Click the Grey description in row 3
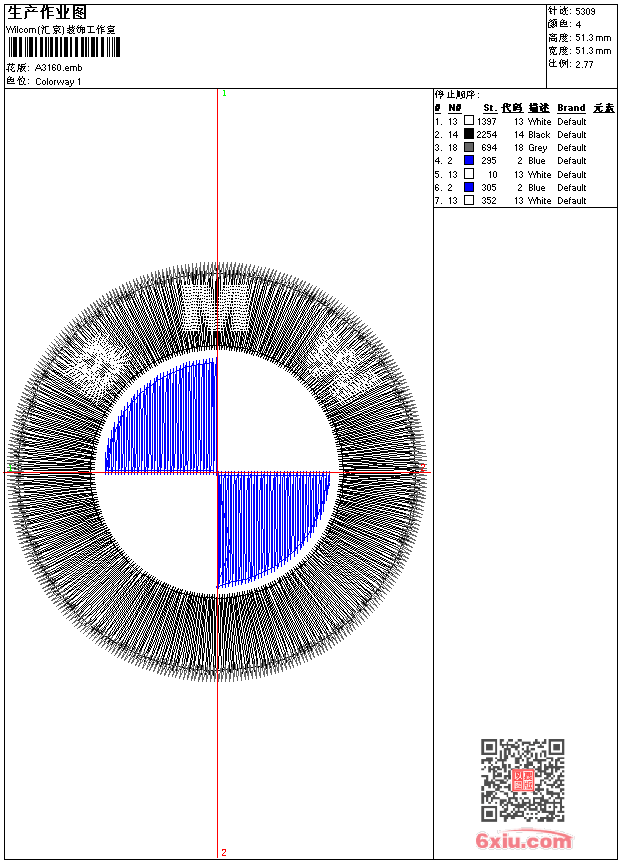The height and width of the screenshot is (860, 620). pos(538,148)
